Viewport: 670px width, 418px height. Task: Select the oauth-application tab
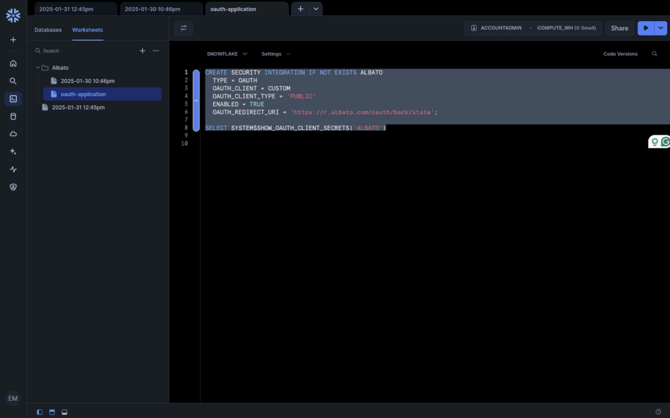click(247, 9)
